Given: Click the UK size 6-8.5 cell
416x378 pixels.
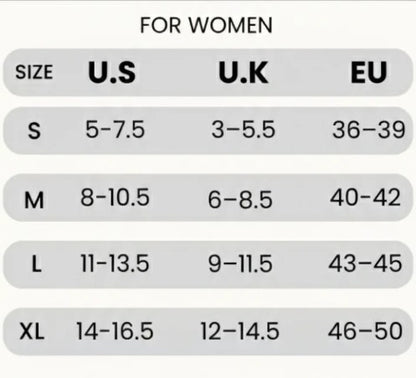Looking at the screenshot, I should click(240, 200).
